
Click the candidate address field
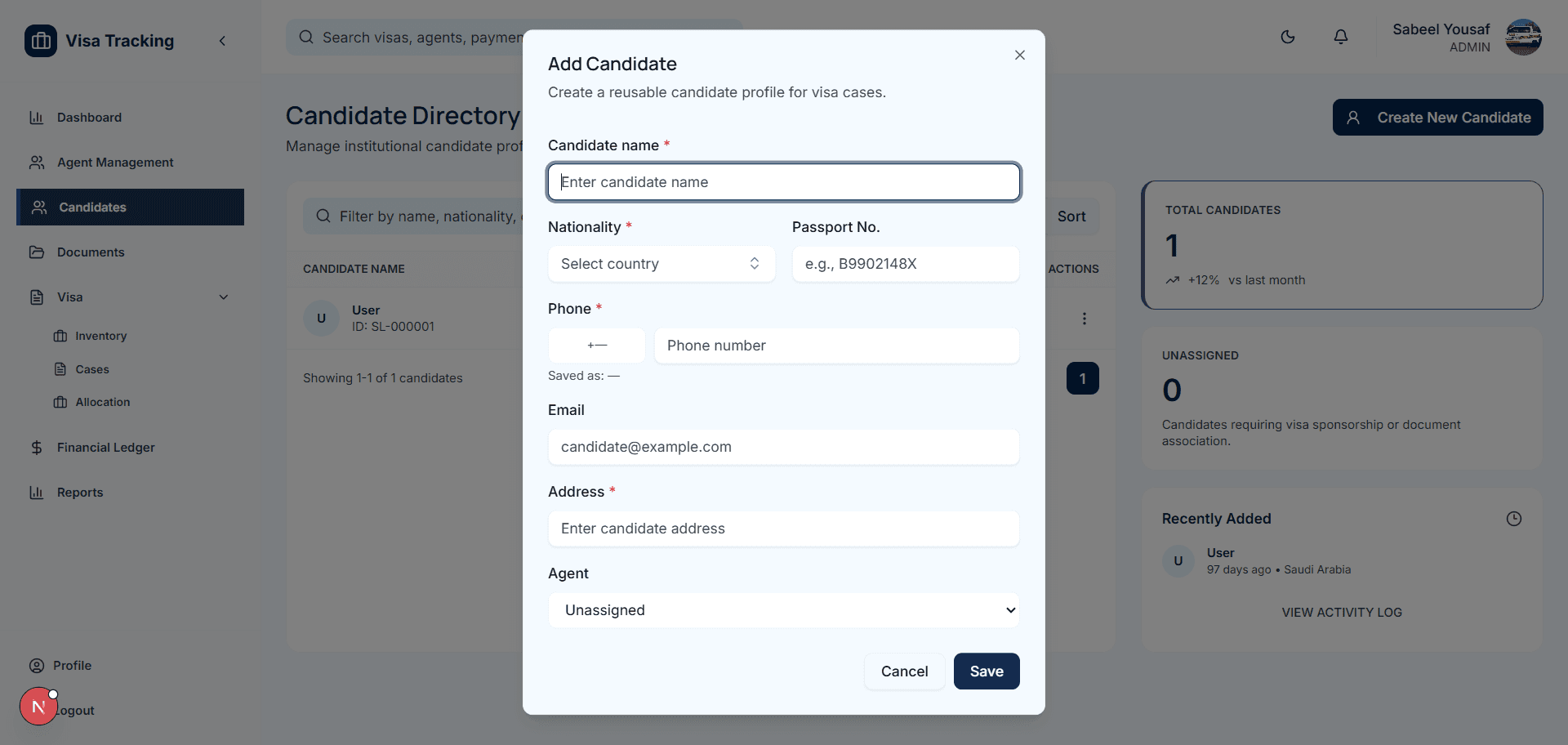(x=784, y=529)
